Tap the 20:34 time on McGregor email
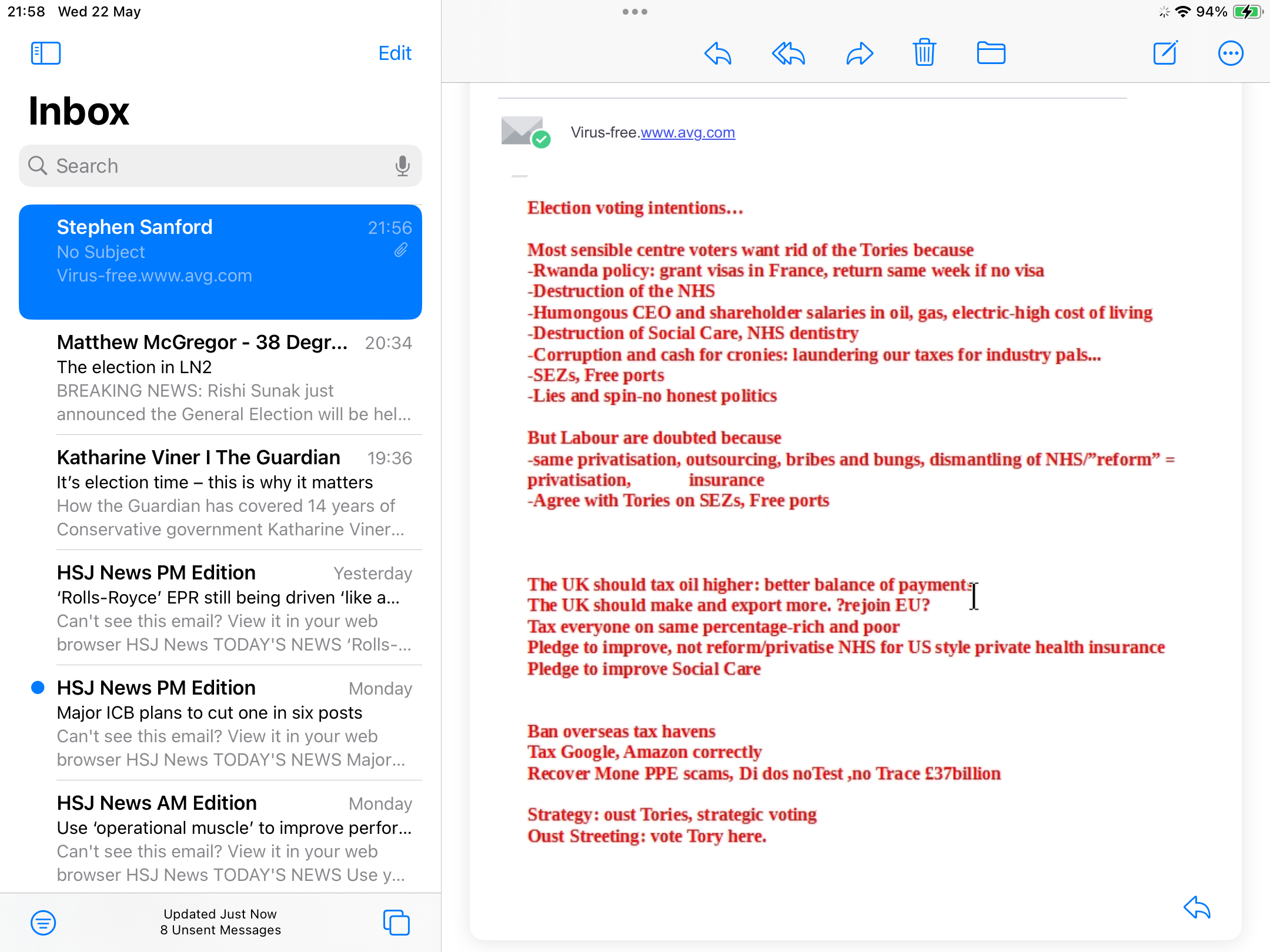 coord(388,343)
